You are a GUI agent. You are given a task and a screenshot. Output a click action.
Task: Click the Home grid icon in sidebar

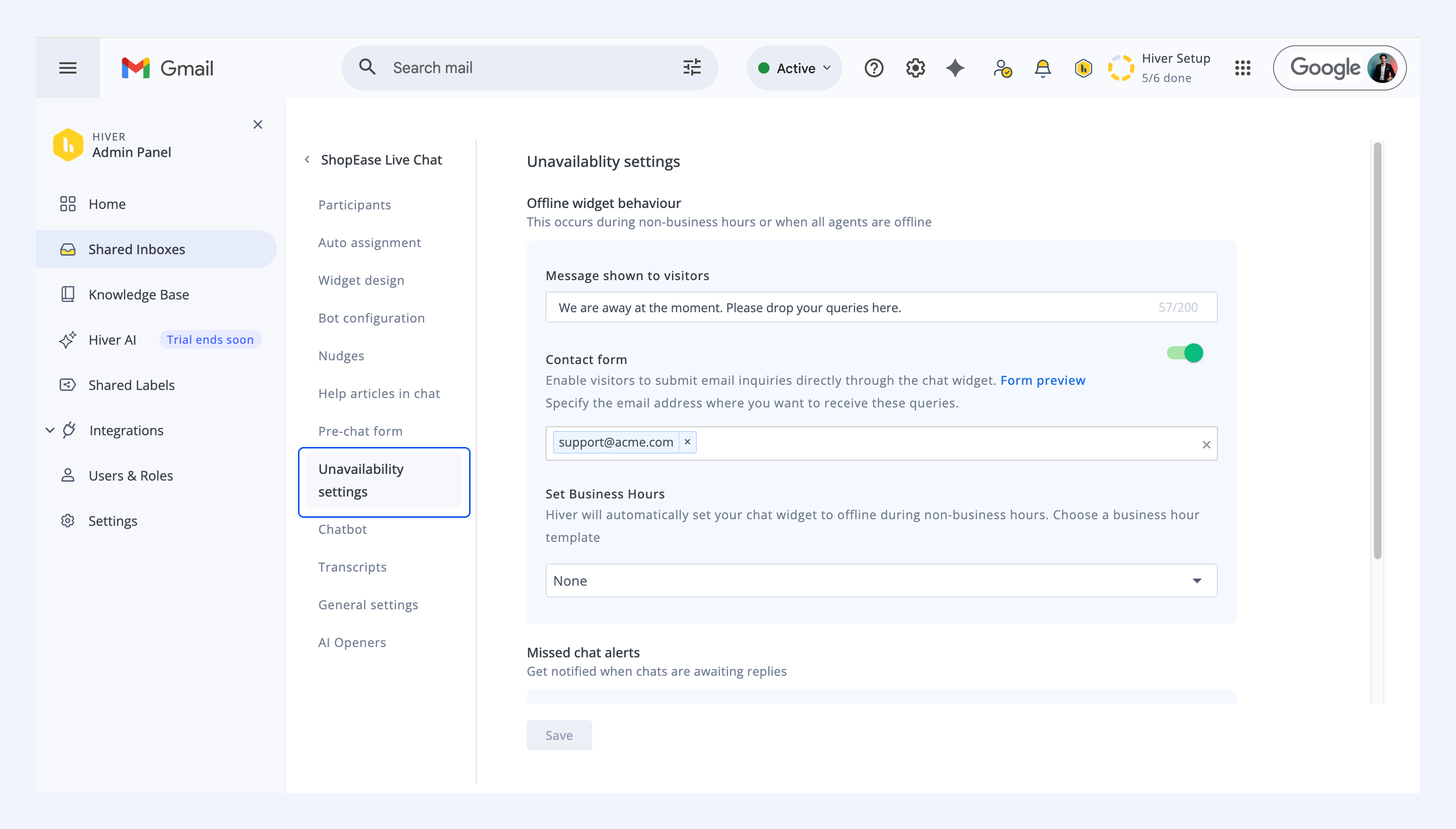68,204
